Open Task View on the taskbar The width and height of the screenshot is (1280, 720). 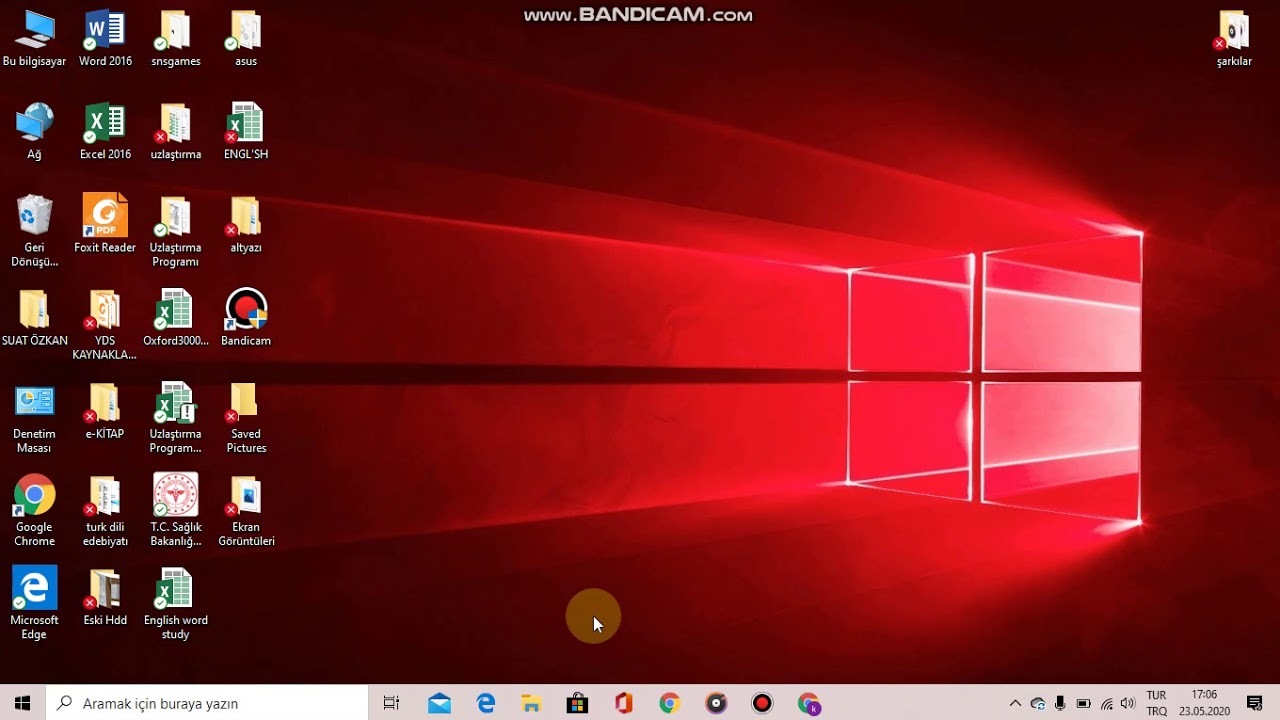[391, 703]
